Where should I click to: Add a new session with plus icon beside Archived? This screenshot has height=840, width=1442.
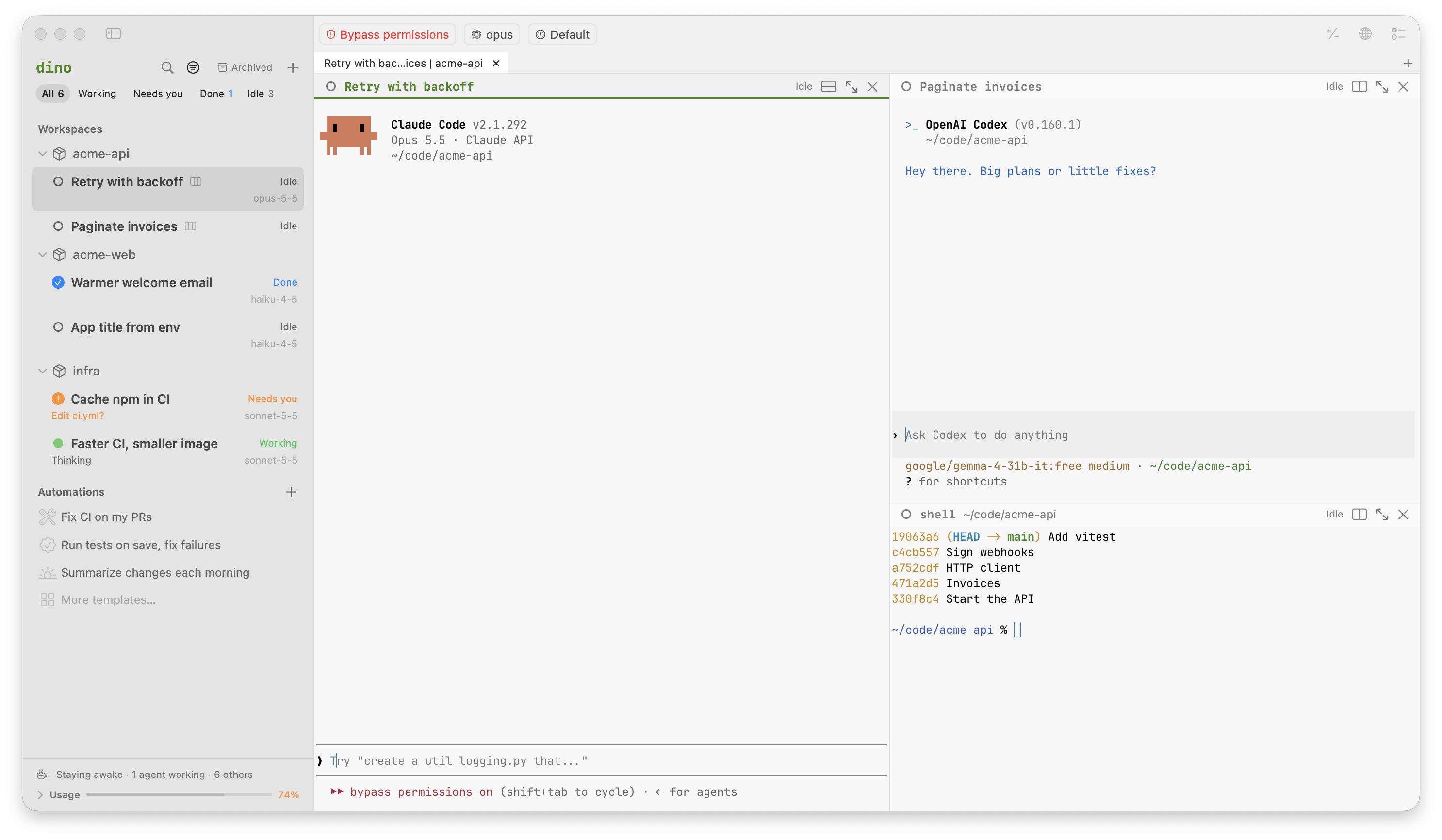(x=293, y=67)
